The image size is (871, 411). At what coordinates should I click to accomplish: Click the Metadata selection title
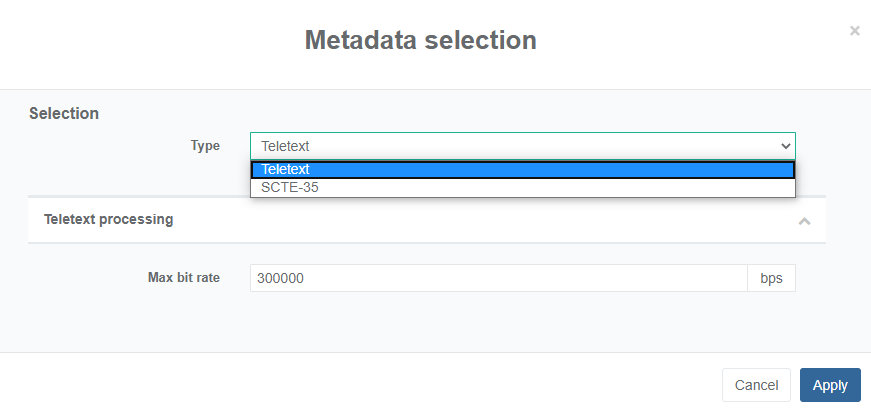tap(420, 40)
